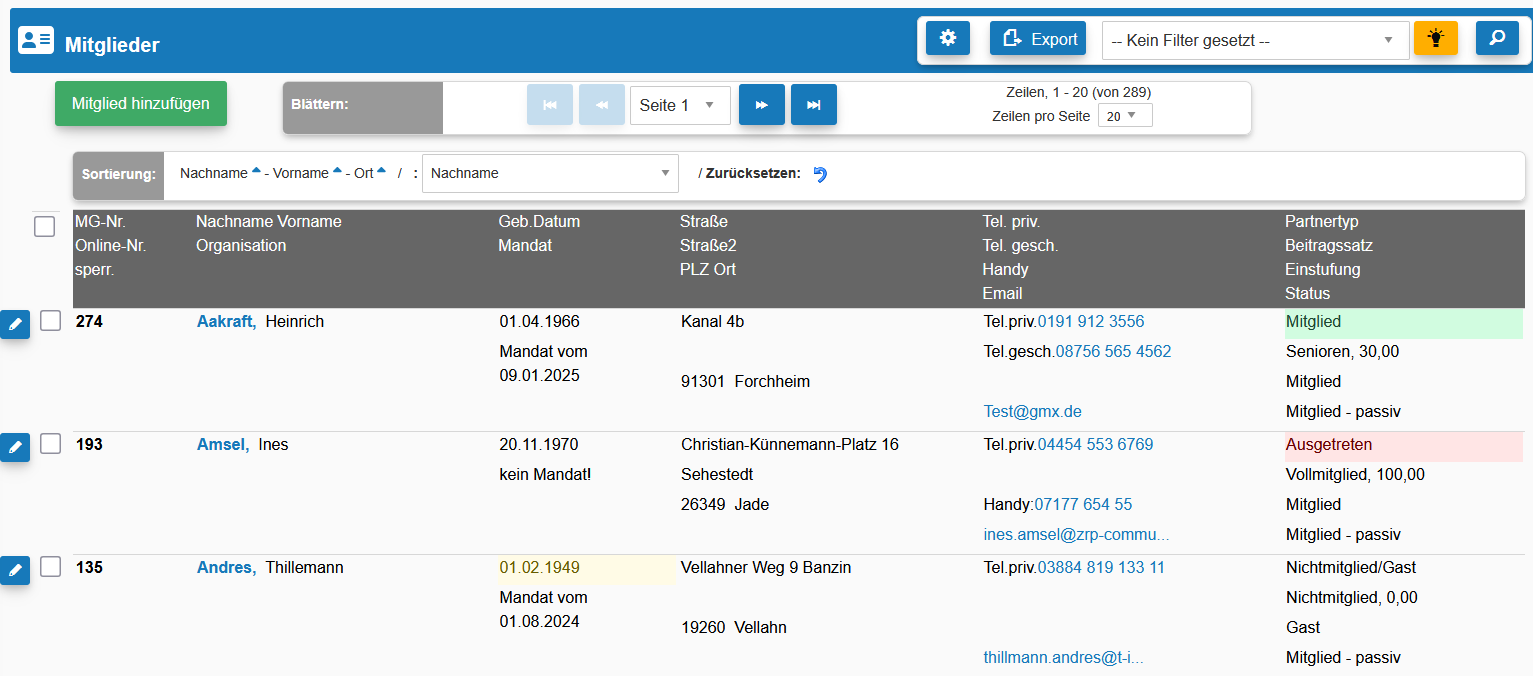Click the 'Straße' column header
This screenshot has height=676, width=1533.
(704, 221)
